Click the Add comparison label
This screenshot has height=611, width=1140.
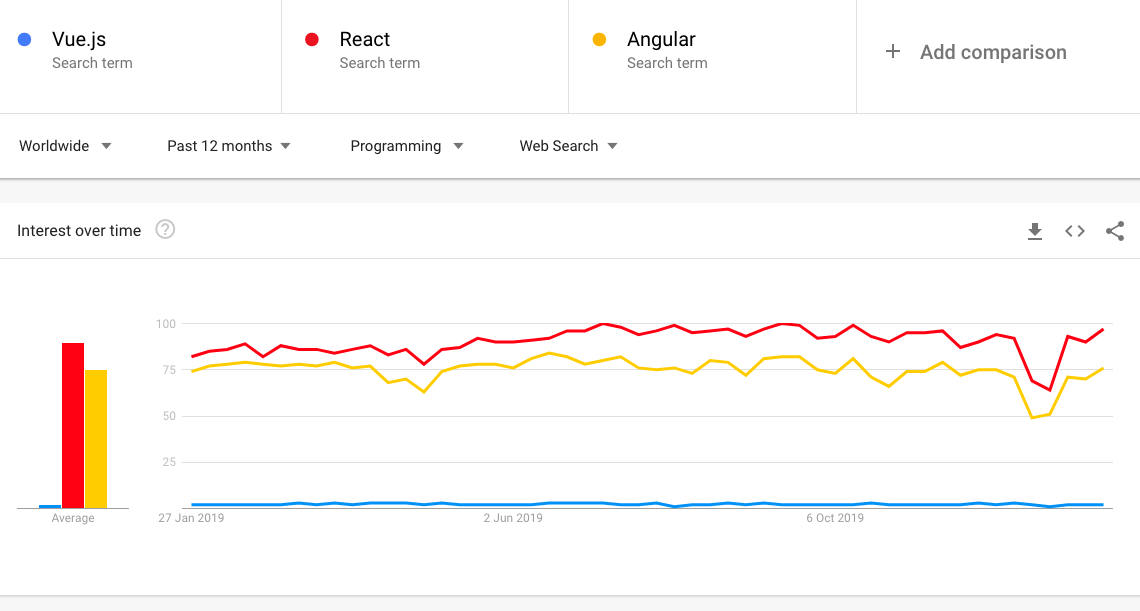click(993, 52)
